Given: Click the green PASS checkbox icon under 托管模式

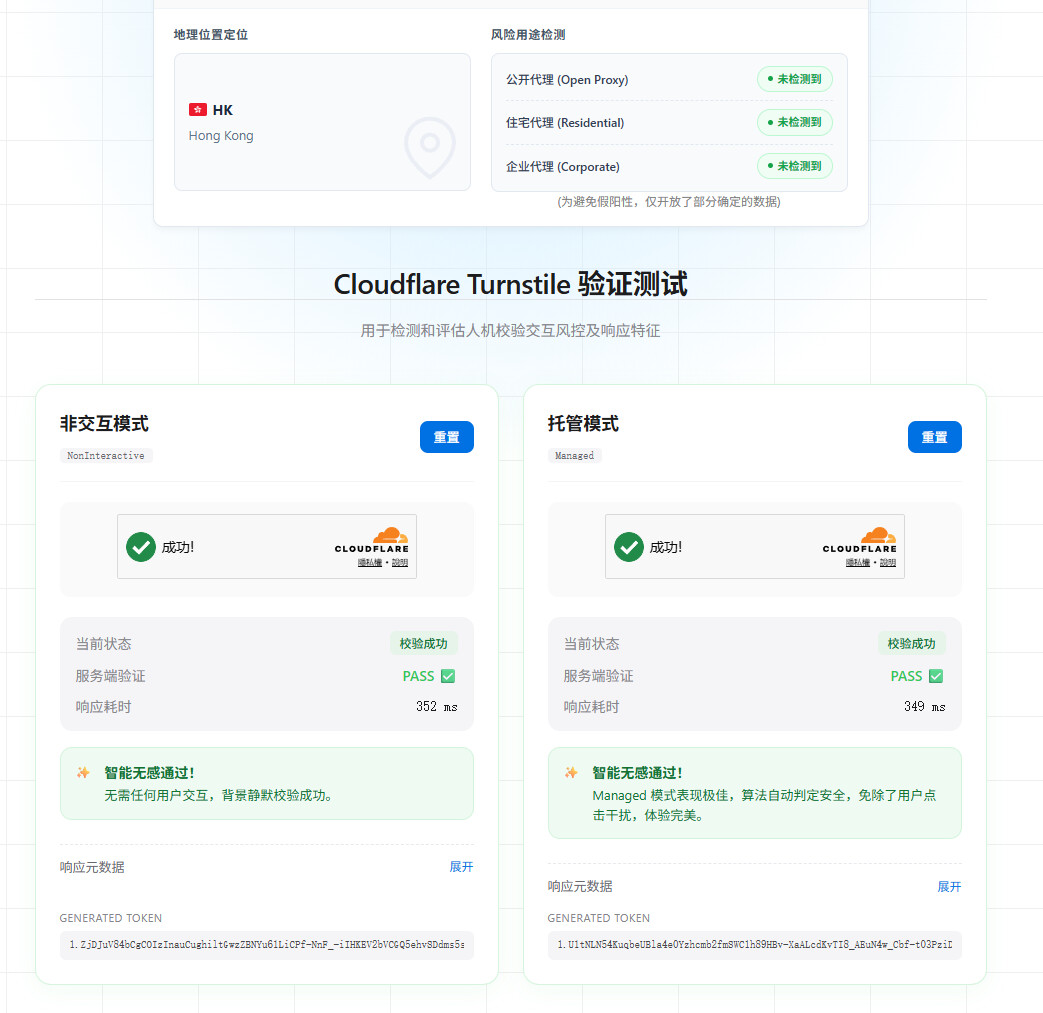Looking at the screenshot, I should (936, 676).
